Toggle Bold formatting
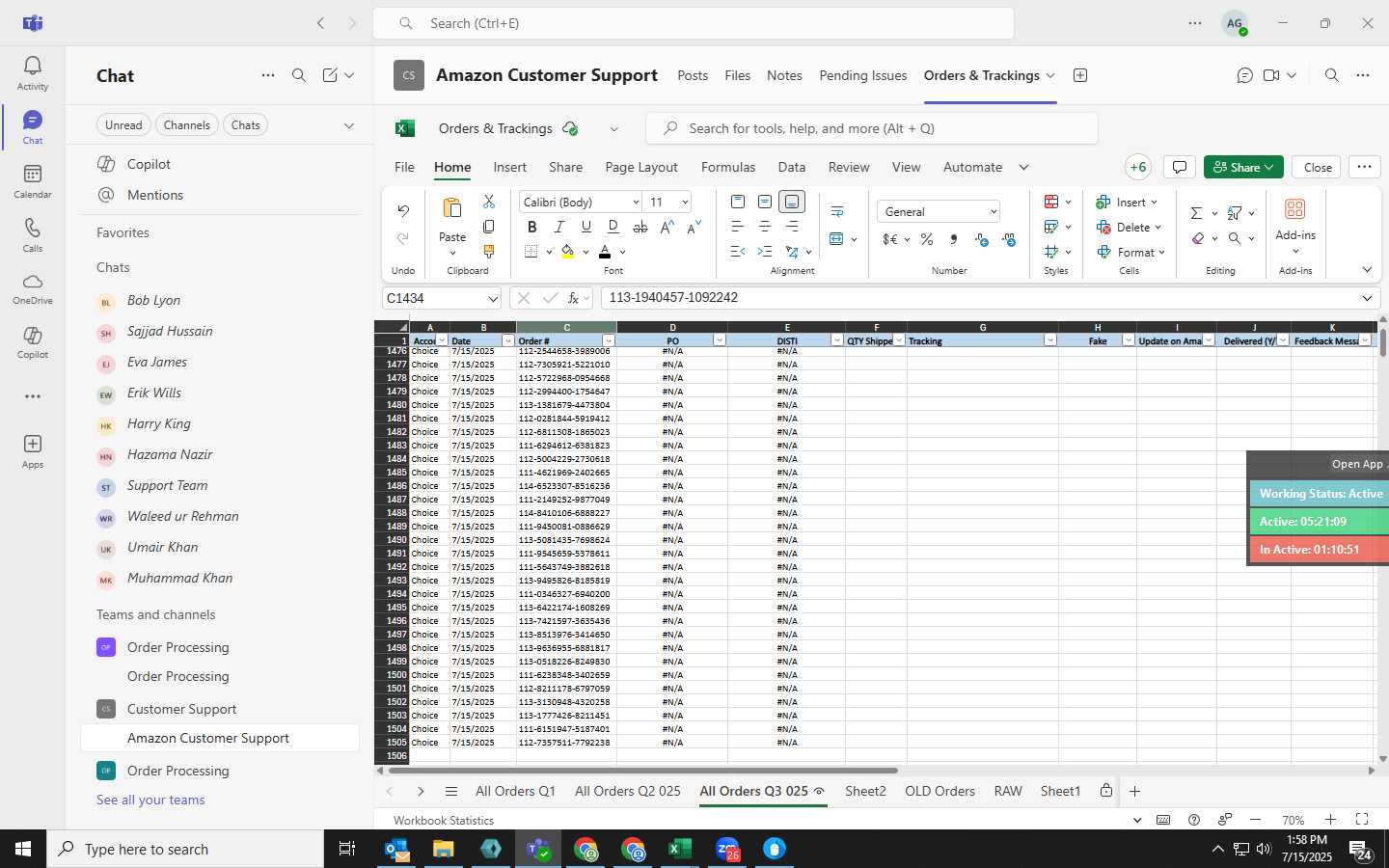1389x868 pixels. 531,227
